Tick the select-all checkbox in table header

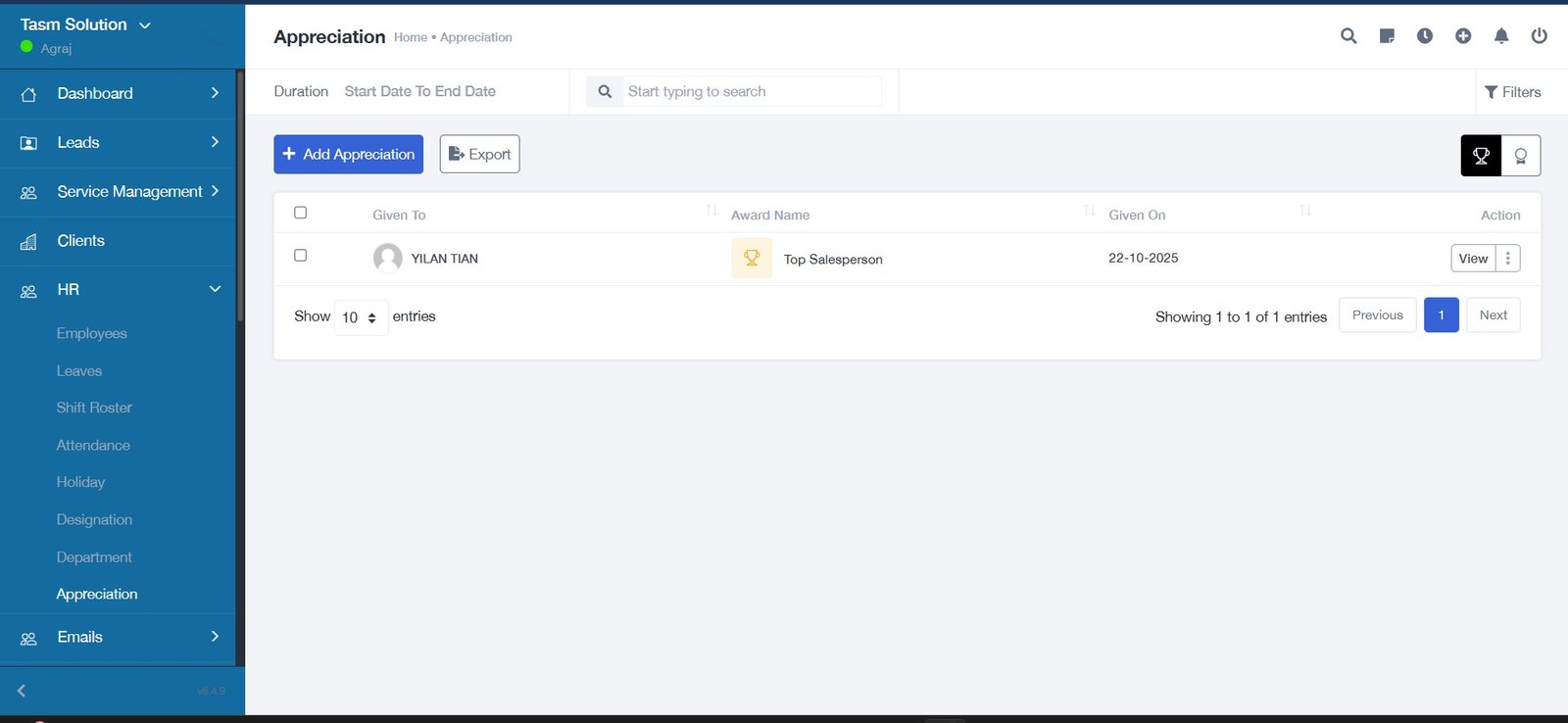click(301, 213)
